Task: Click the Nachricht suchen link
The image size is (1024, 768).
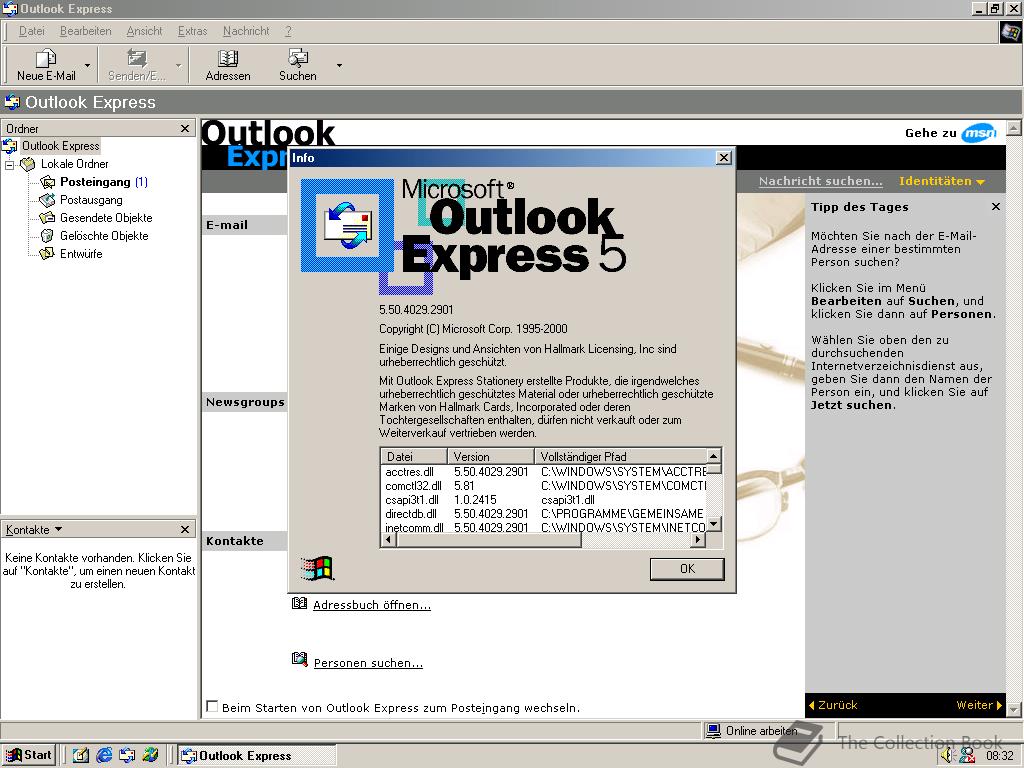Action: point(820,181)
